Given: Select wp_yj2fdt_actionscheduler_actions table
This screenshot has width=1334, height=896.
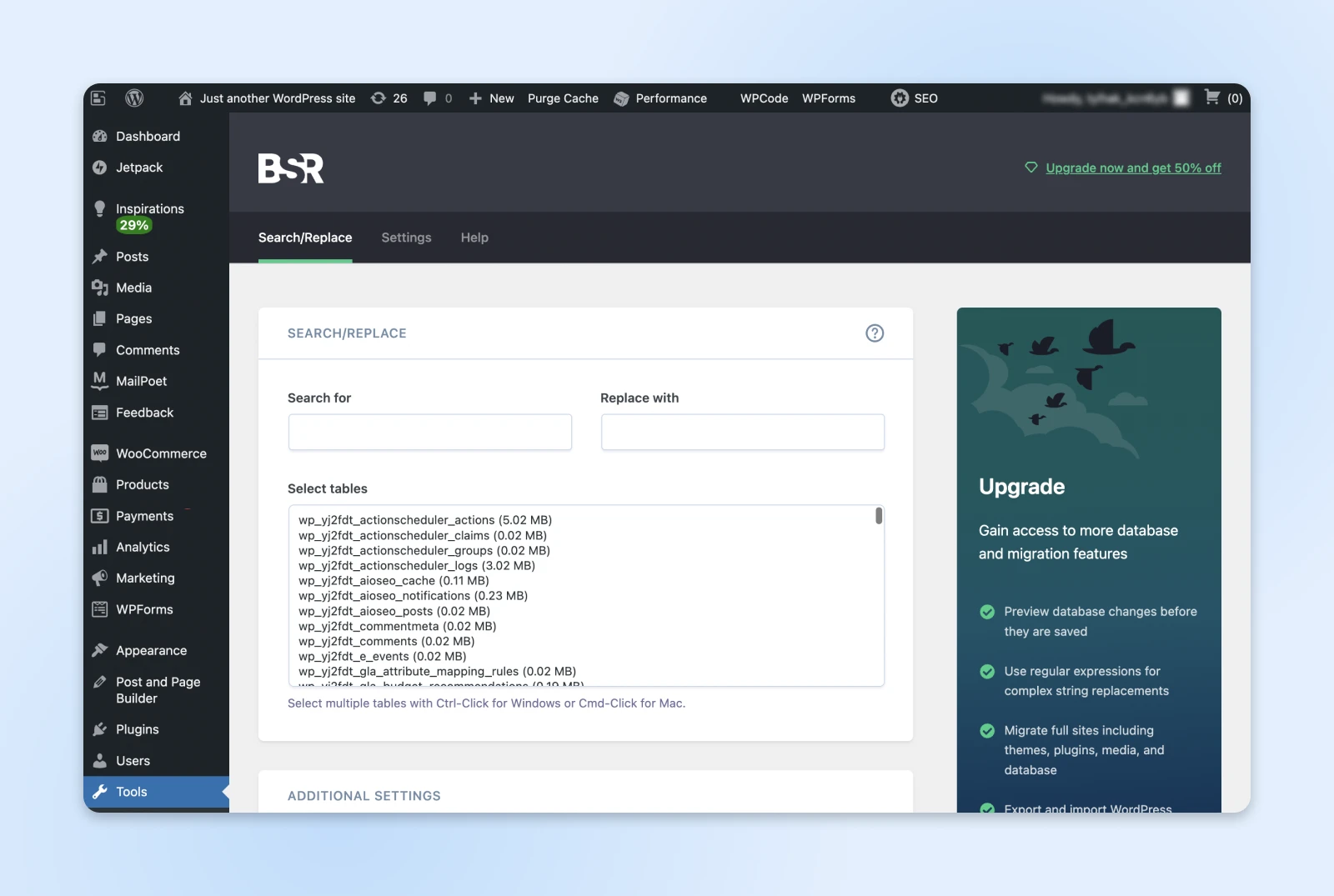Looking at the screenshot, I should click(425, 520).
